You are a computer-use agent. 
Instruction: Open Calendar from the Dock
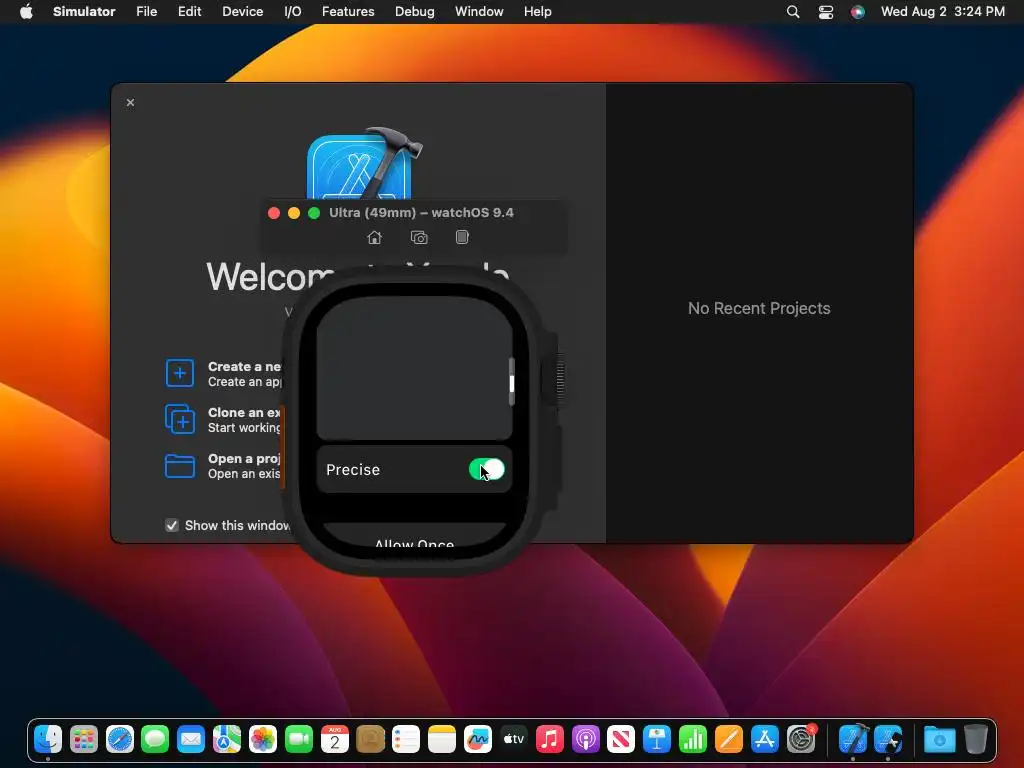coord(334,739)
